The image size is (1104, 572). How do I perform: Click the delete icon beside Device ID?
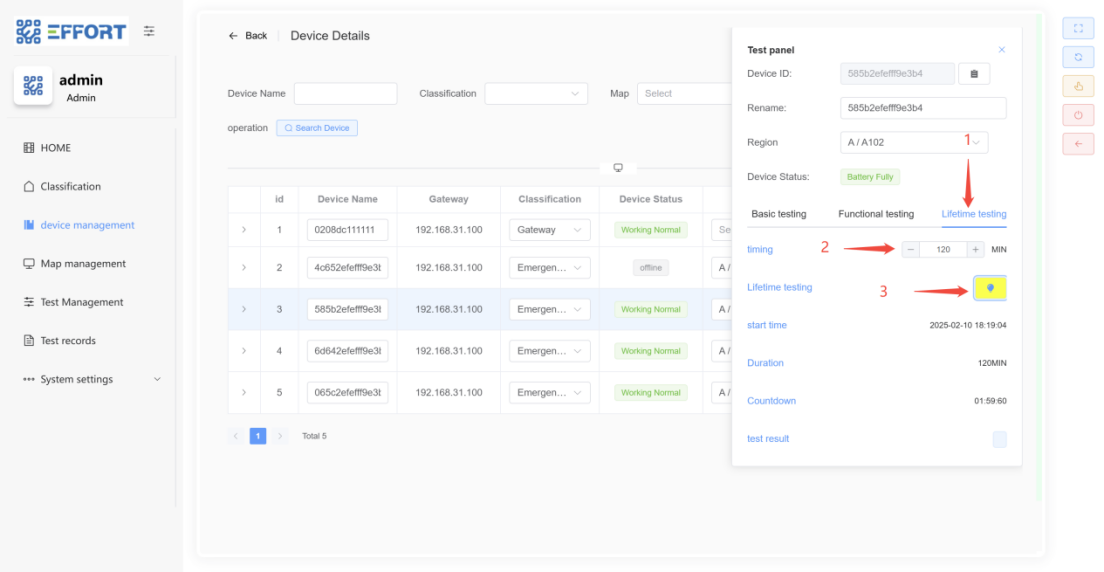tap(974, 74)
